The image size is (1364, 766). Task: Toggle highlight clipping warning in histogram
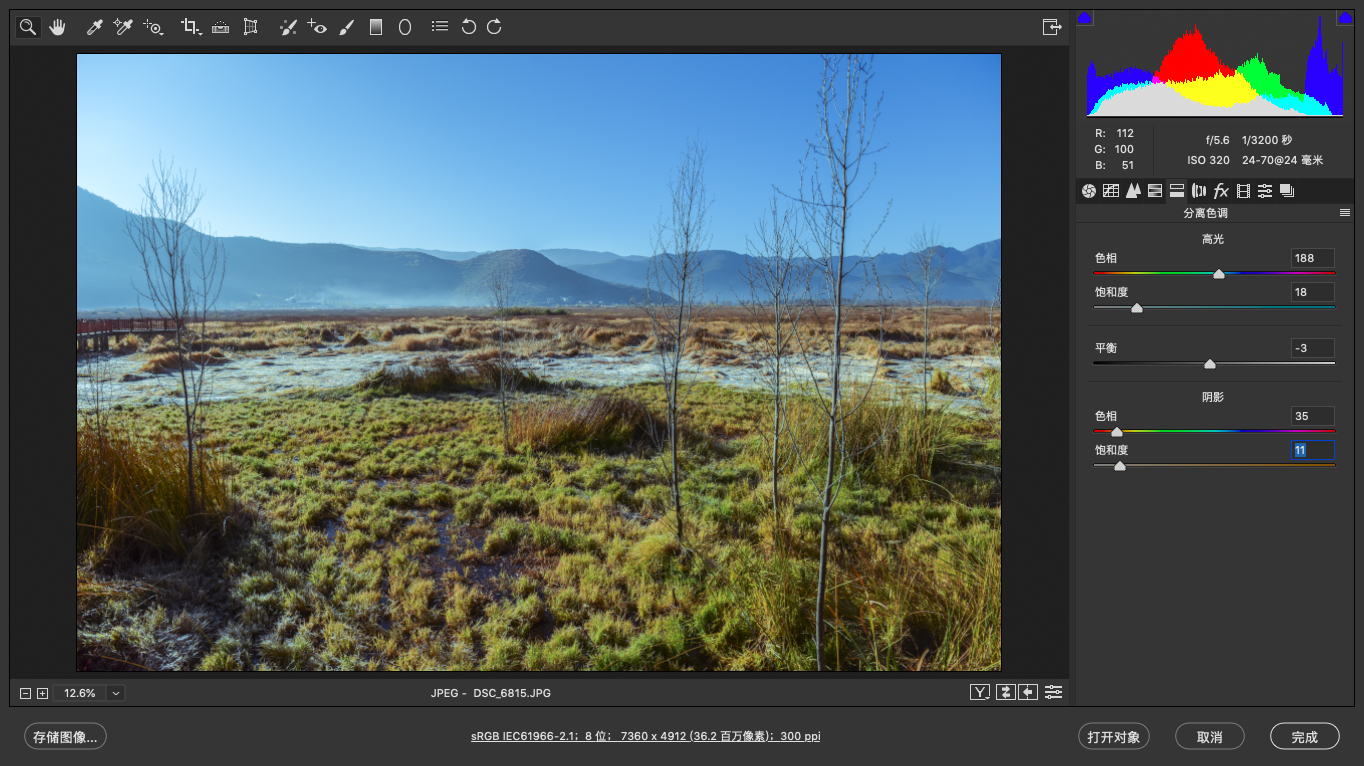coord(1345,18)
